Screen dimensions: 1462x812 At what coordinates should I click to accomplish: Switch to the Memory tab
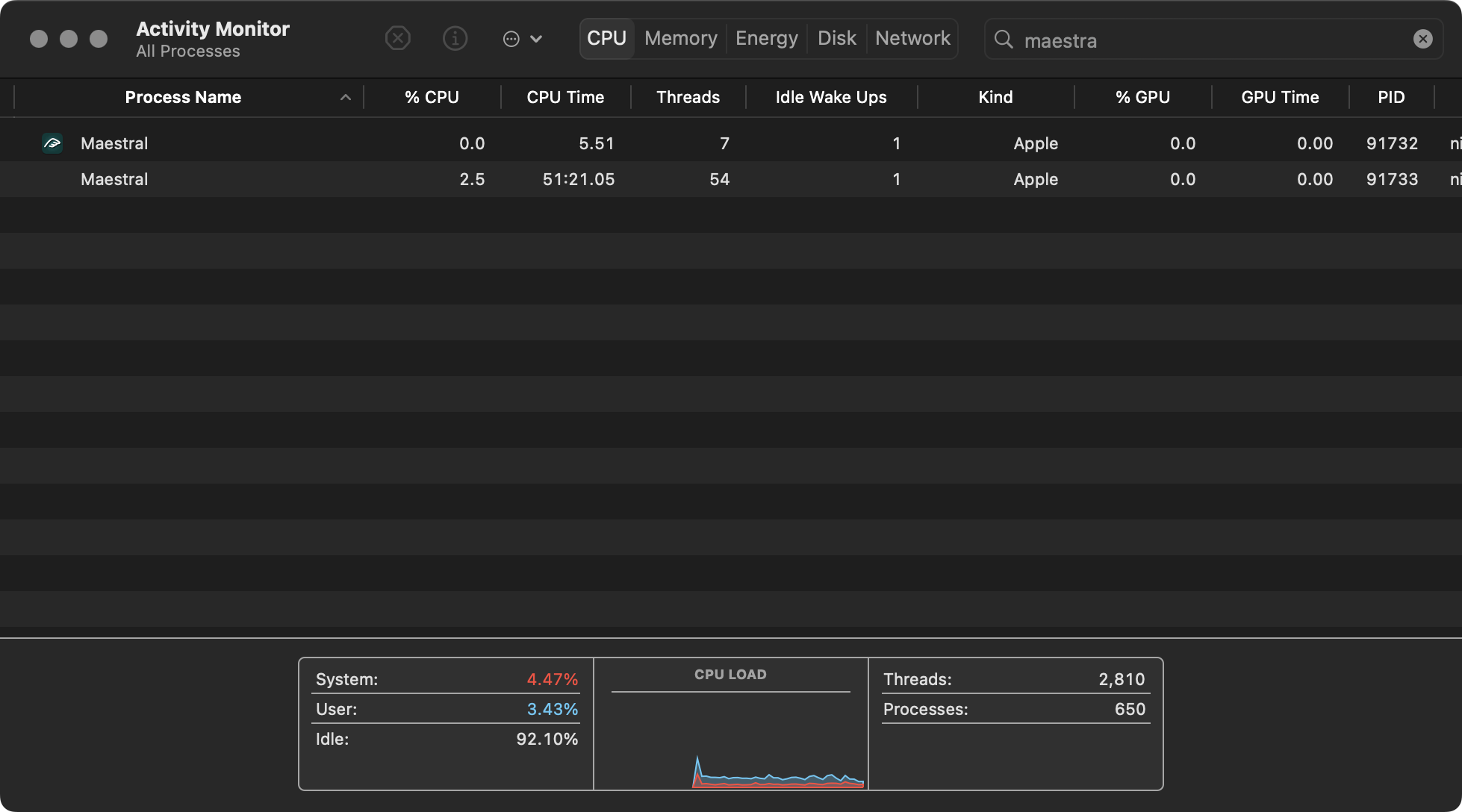coord(680,38)
